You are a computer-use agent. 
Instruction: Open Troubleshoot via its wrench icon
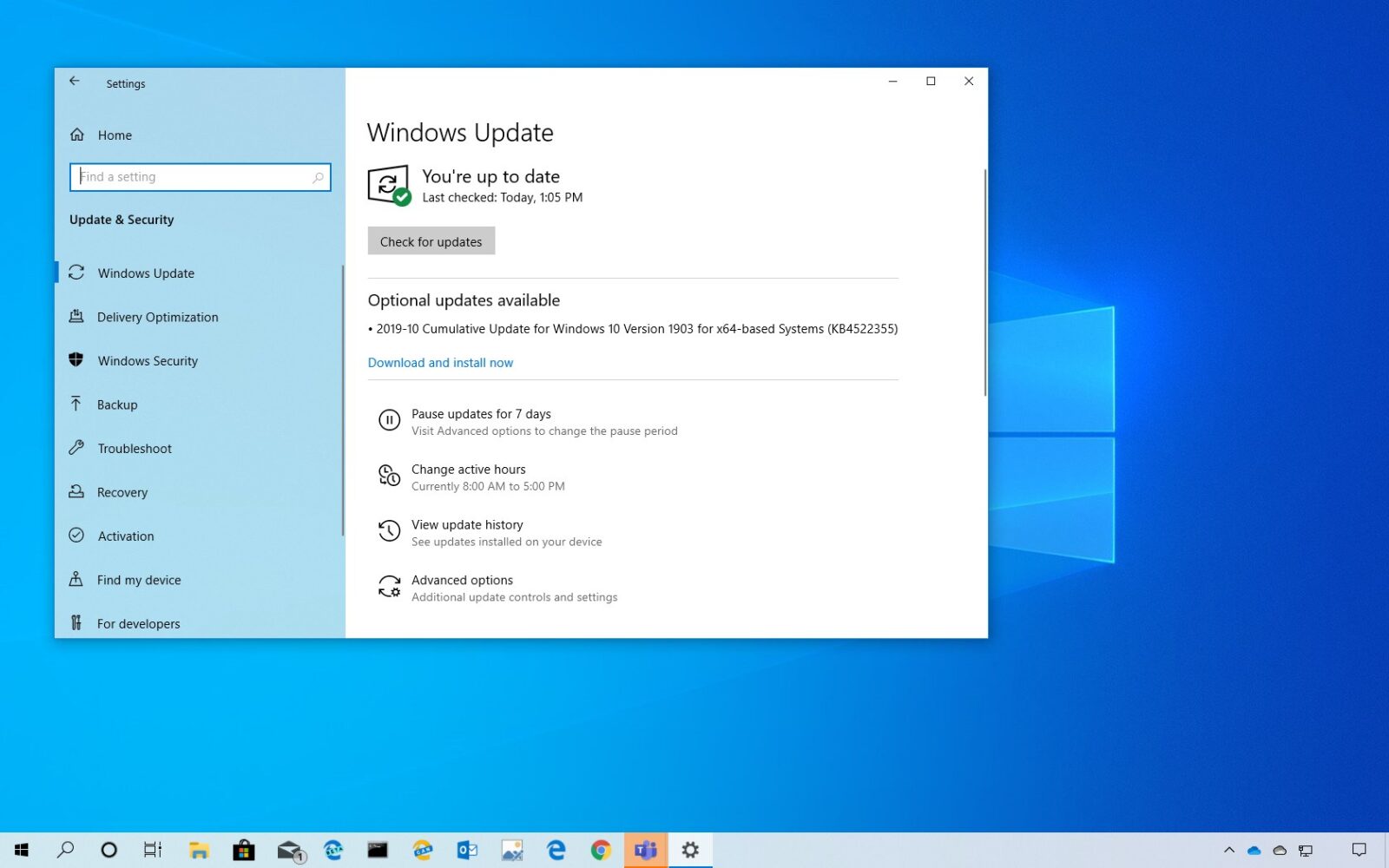pyautogui.click(x=77, y=448)
